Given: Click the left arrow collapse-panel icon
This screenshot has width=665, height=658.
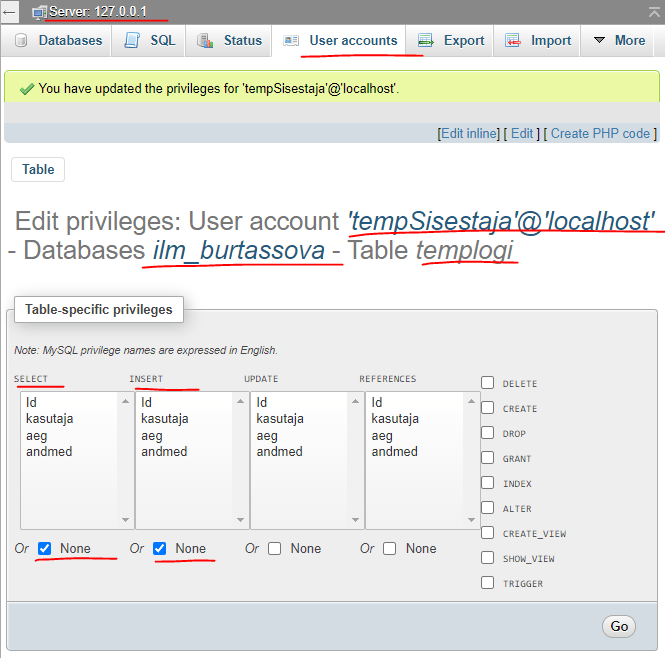Looking at the screenshot, I should (10, 11).
